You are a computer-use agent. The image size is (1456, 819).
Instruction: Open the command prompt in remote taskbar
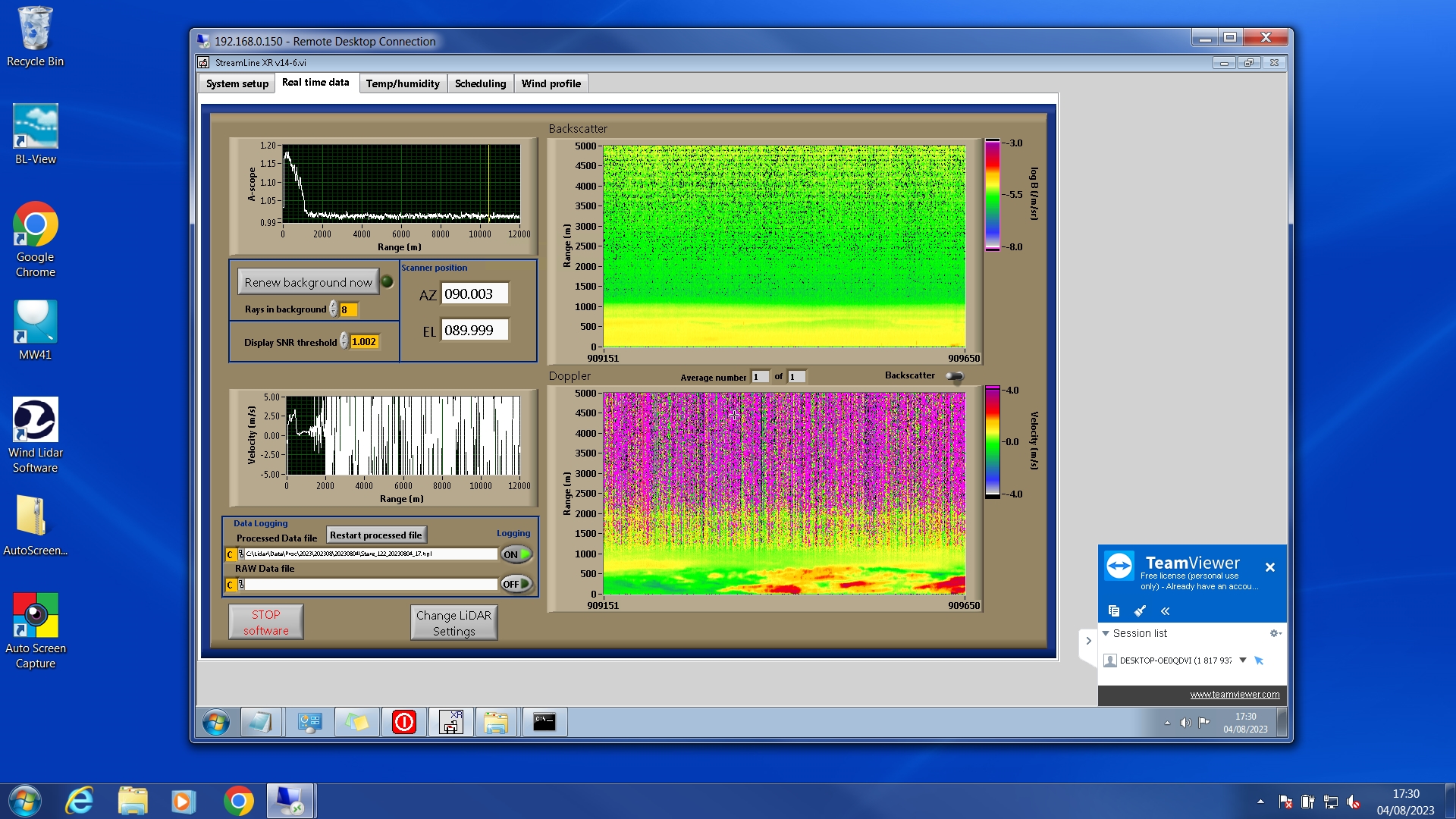click(x=544, y=722)
